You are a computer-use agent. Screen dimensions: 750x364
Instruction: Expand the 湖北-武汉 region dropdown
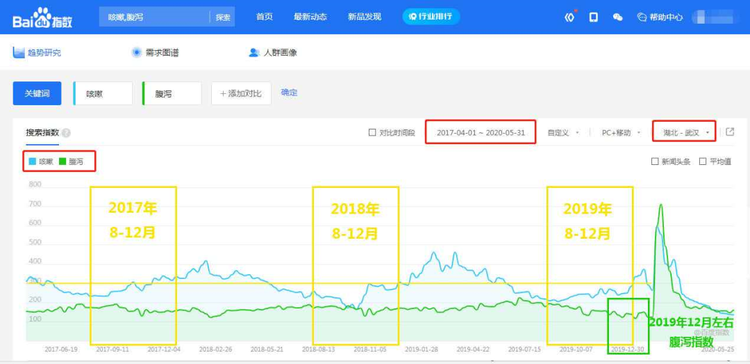684,132
